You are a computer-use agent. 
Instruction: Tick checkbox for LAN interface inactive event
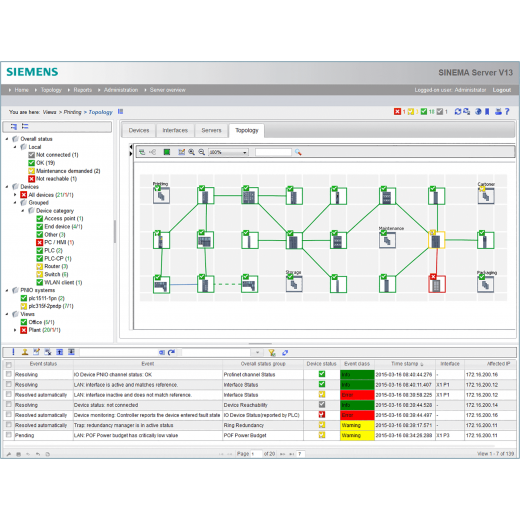tap(9, 394)
